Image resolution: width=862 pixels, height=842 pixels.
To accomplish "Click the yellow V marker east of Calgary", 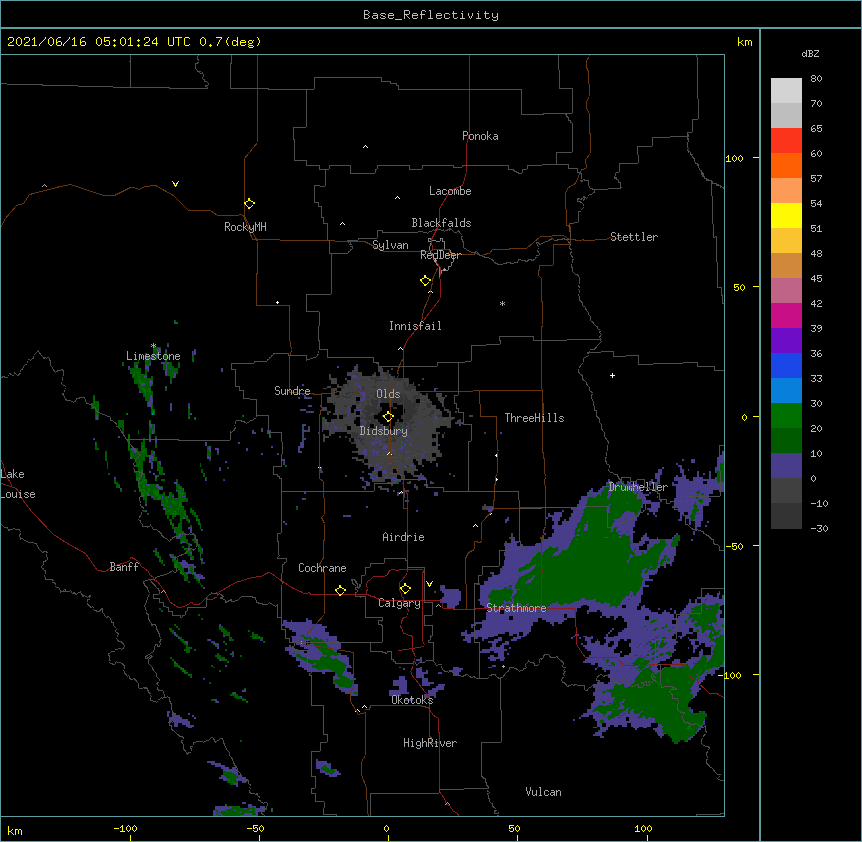I will 429,584.
